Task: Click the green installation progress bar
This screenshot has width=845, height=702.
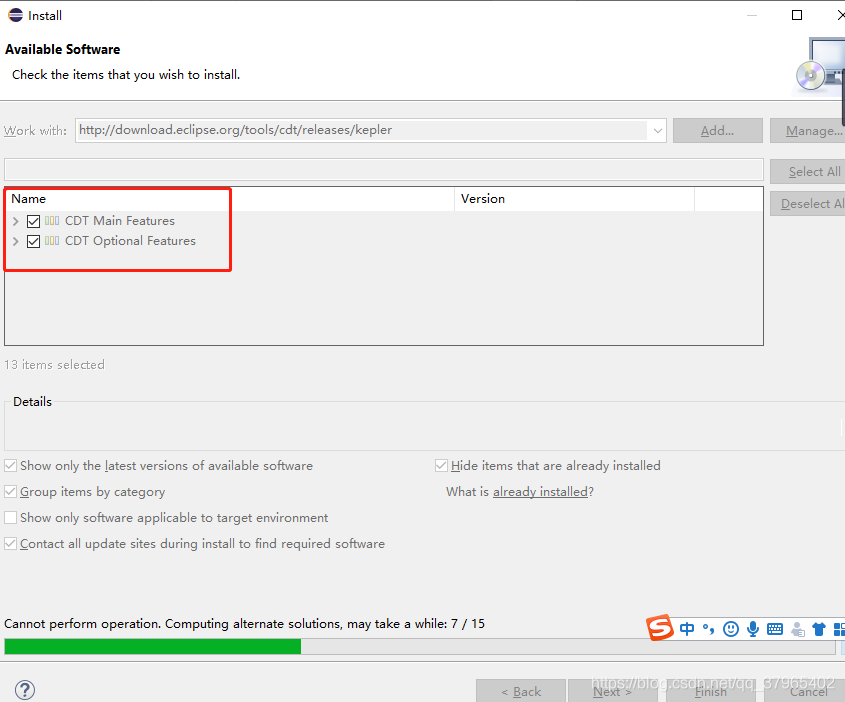Action: click(x=153, y=647)
